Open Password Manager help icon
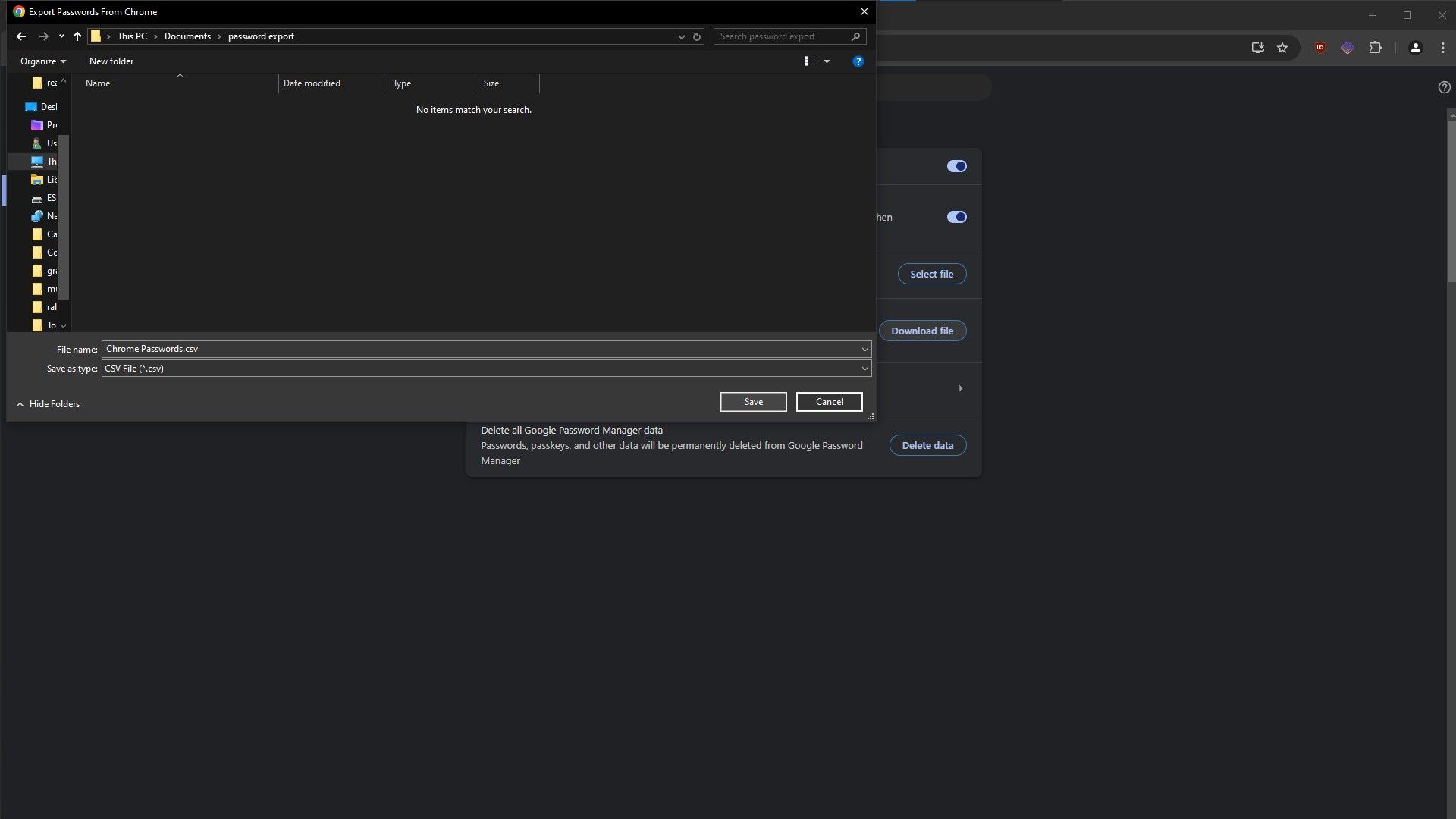The image size is (1456, 819). click(x=1444, y=87)
